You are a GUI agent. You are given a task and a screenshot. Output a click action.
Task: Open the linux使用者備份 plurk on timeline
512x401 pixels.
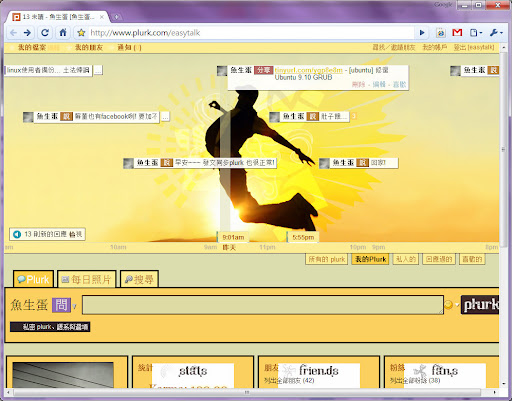pos(48,70)
